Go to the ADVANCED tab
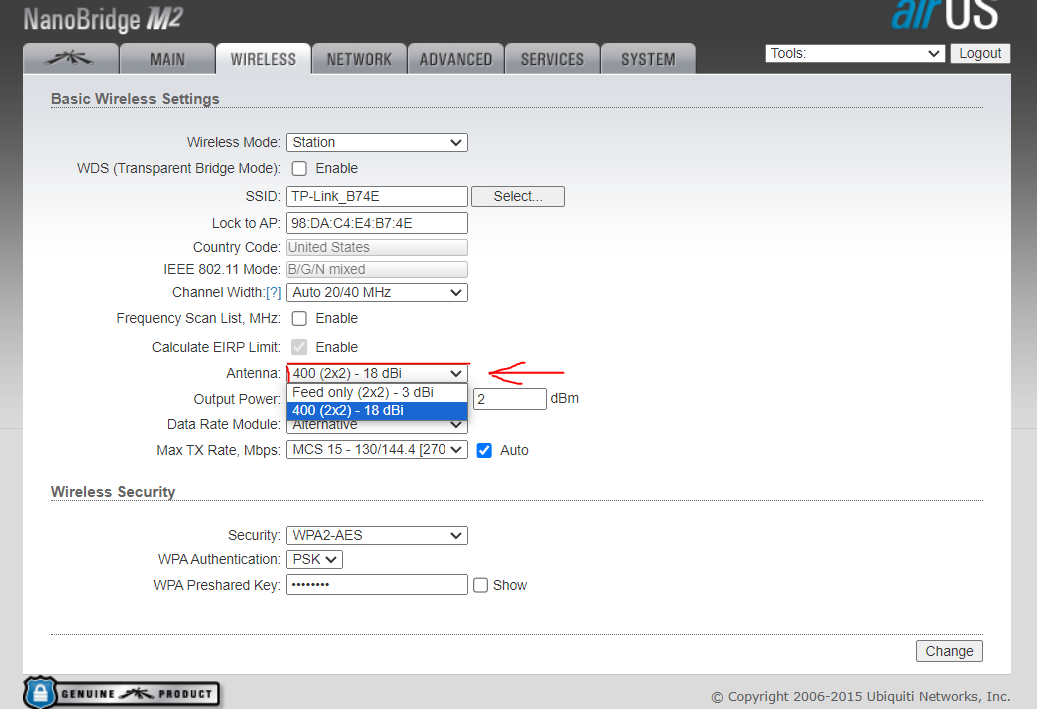The image size is (1037, 709). pyautogui.click(x=456, y=59)
